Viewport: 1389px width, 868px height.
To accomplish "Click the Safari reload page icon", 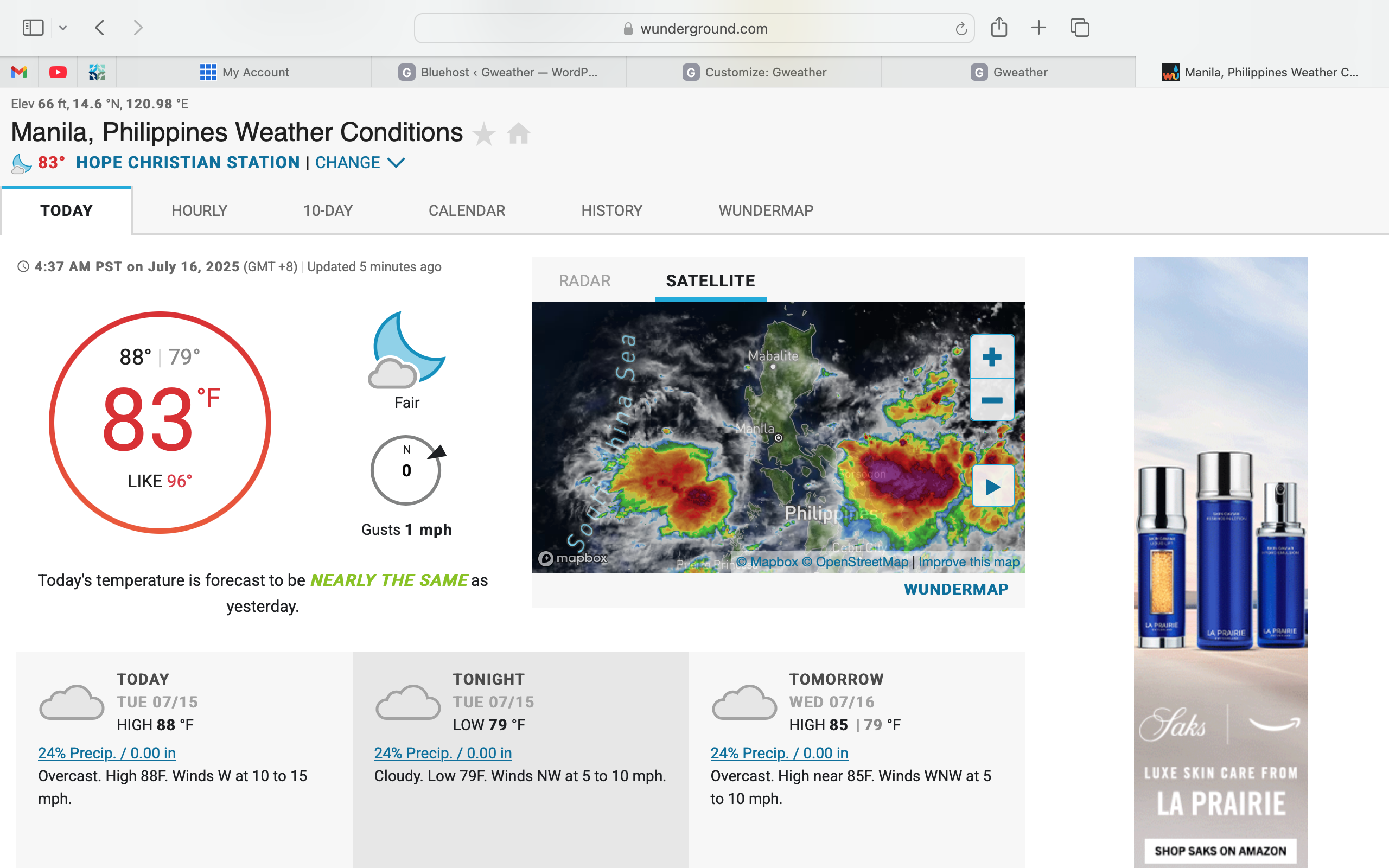I will (961, 29).
